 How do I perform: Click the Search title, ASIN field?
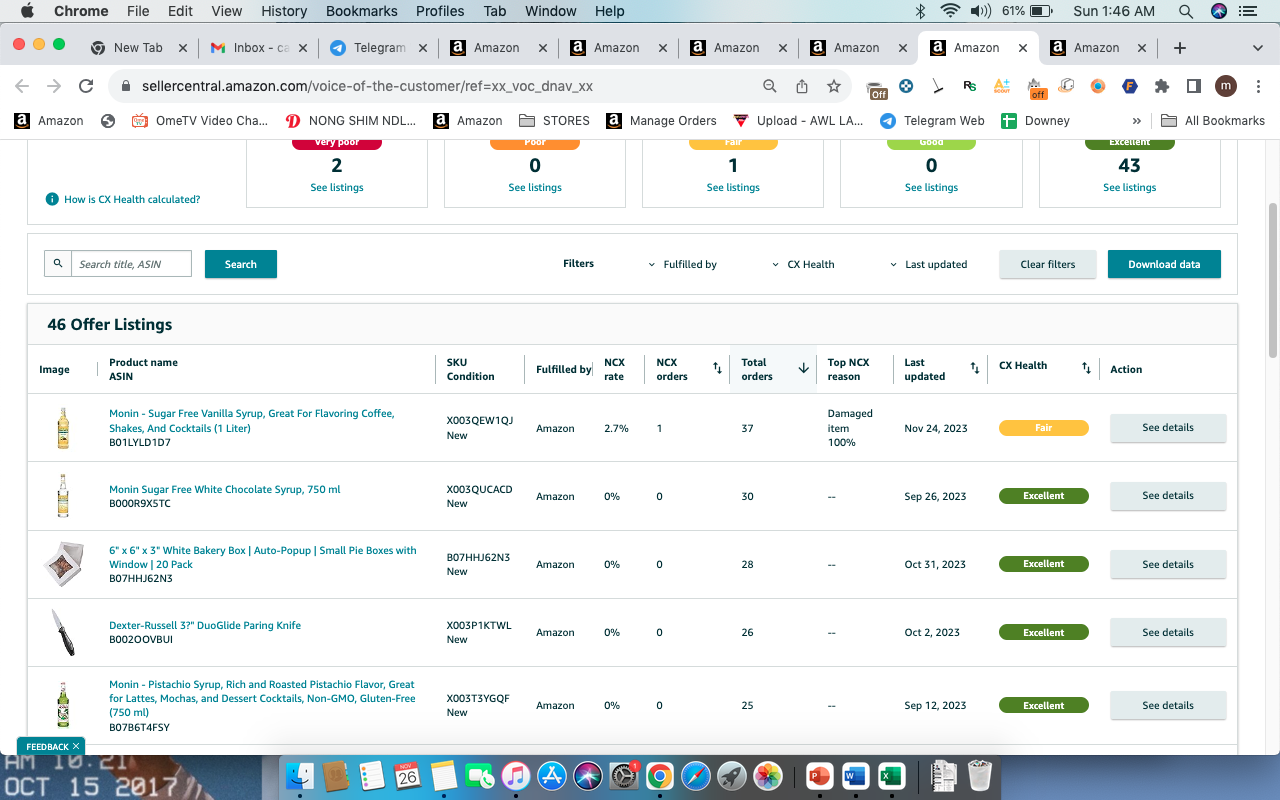(131, 264)
